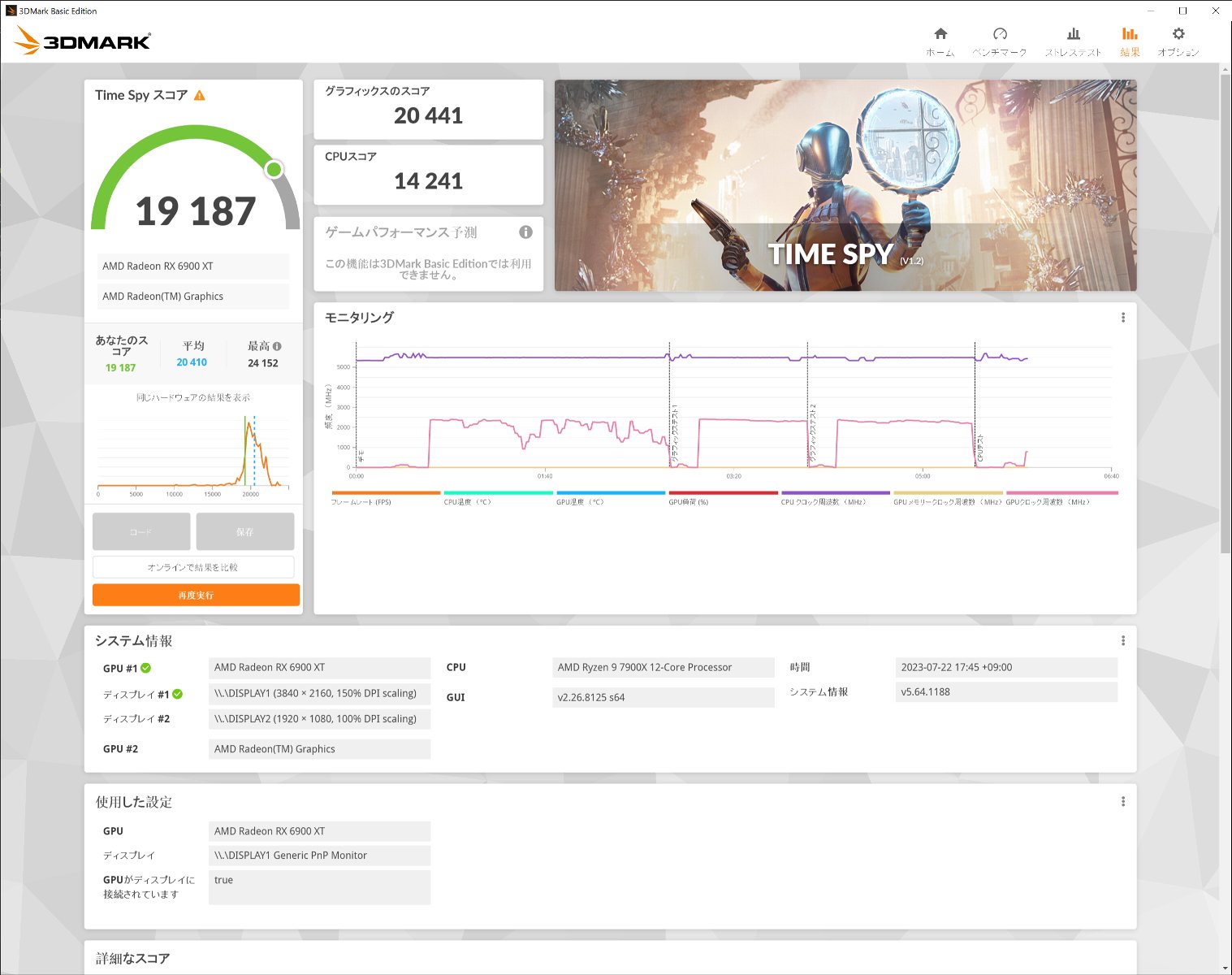Click the warning triangle beside Time Spy score
The width and height of the screenshot is (1232, 975).
(200, 96)
